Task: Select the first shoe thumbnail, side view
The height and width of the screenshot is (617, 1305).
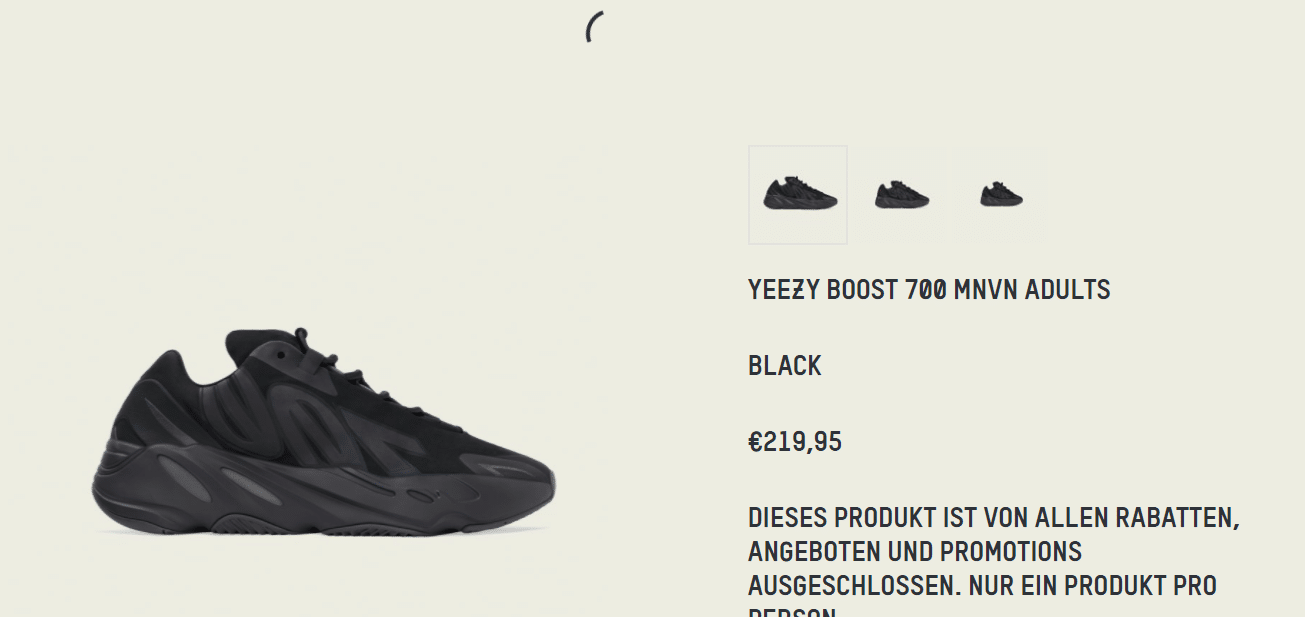Action: [798, 195]
